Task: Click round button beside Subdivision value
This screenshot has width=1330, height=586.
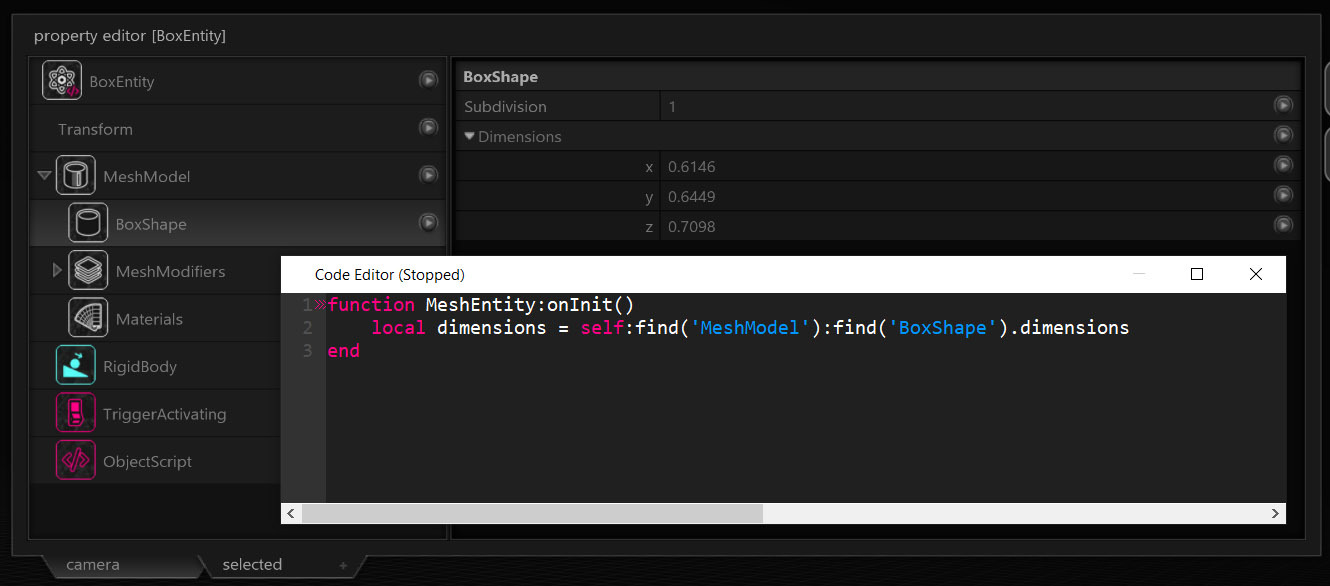Action: point(1283,105)
